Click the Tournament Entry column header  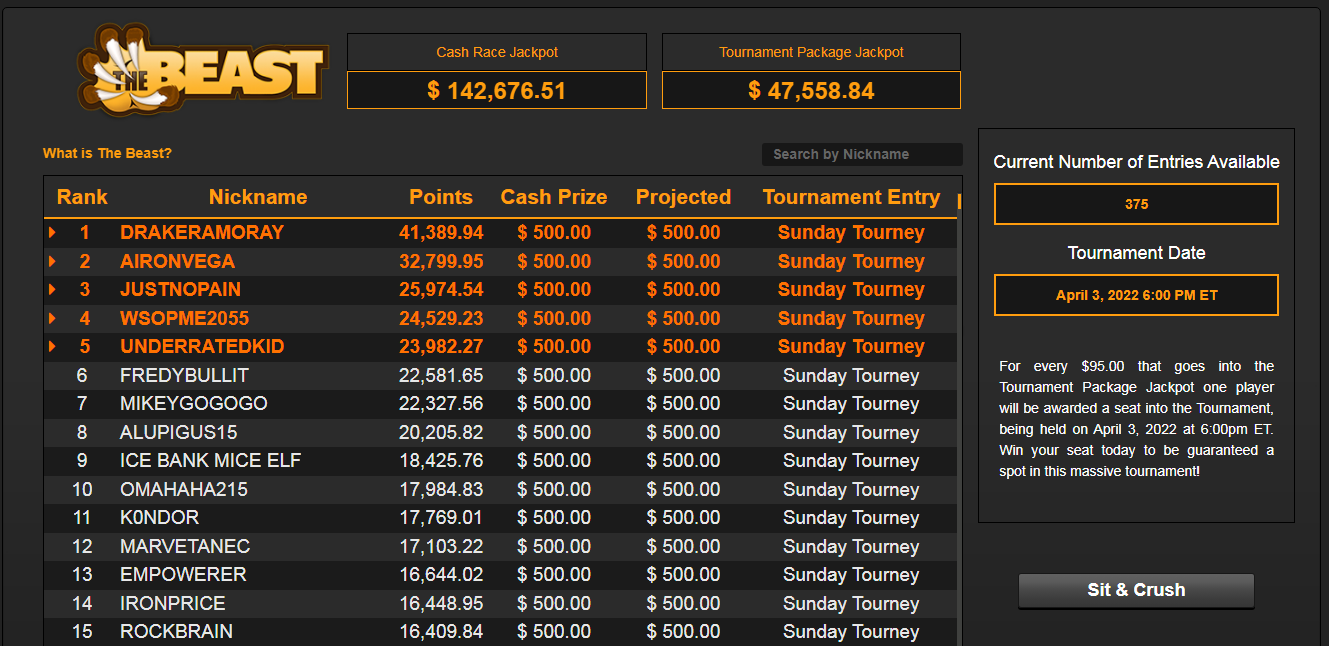click(x=851, y=197)
